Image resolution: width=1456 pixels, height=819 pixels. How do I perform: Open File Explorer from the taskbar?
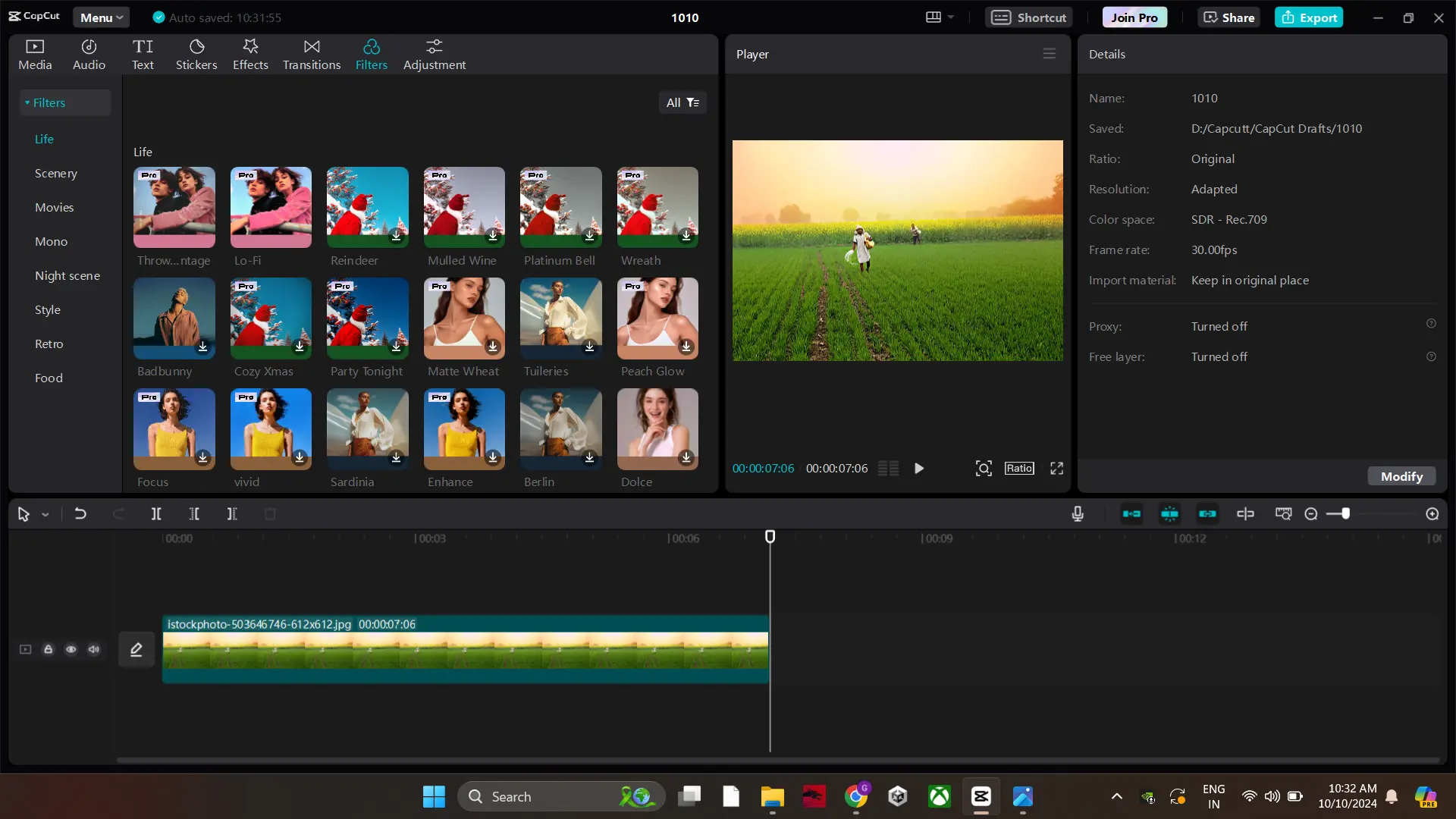pyautogui.click(x=772, y=796)
